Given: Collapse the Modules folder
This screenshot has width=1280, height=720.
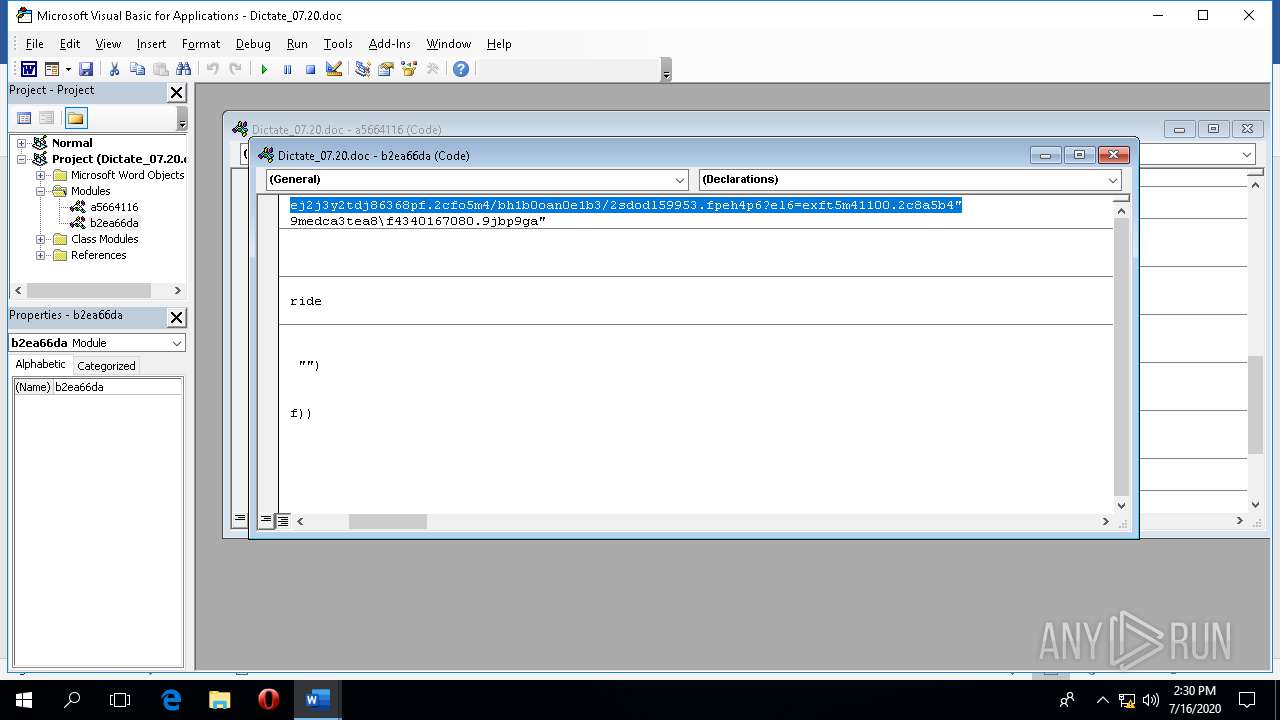Looking at the screenshot, I should (41, 191).
